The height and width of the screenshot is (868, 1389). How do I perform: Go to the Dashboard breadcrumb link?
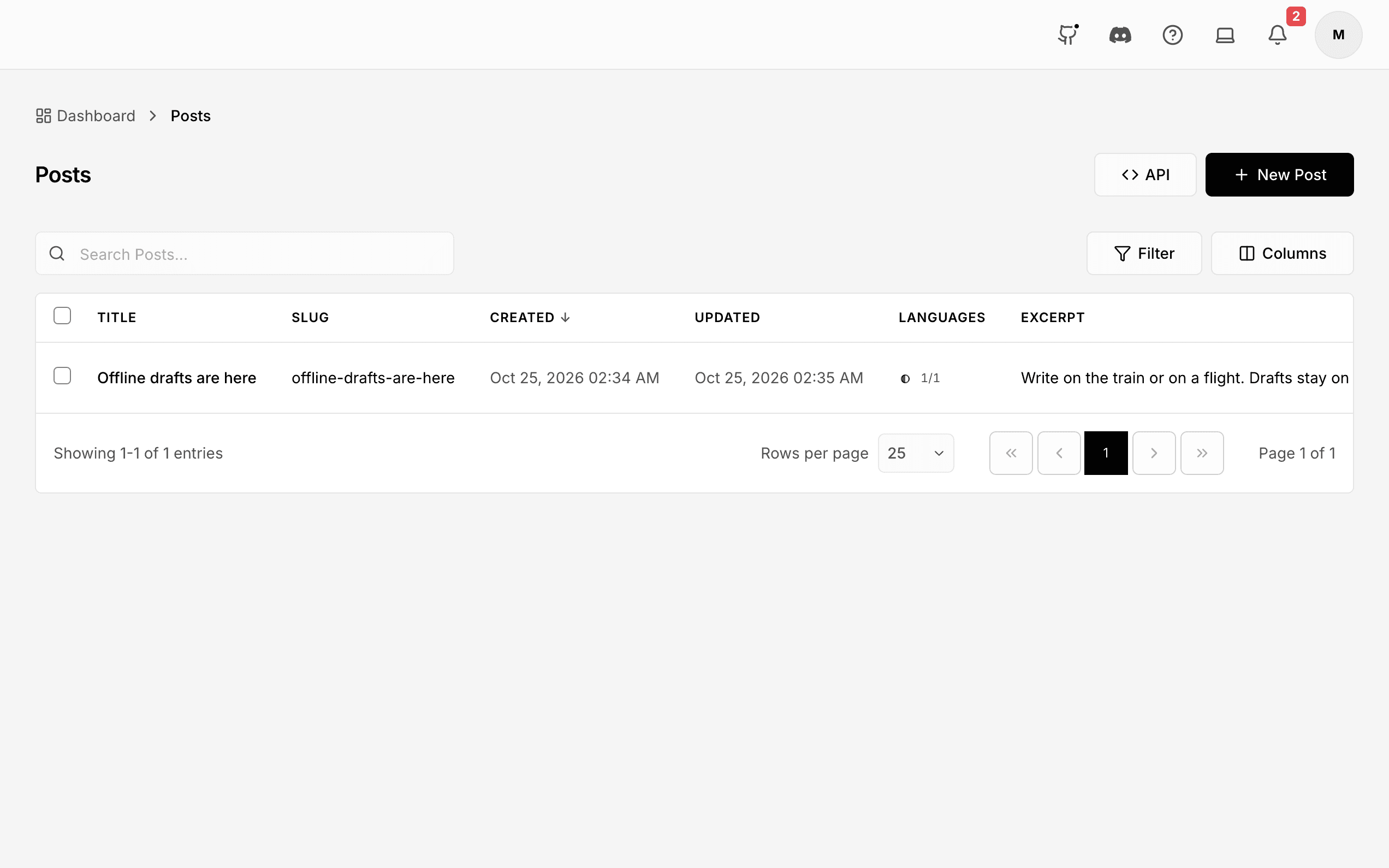[96, 116]
